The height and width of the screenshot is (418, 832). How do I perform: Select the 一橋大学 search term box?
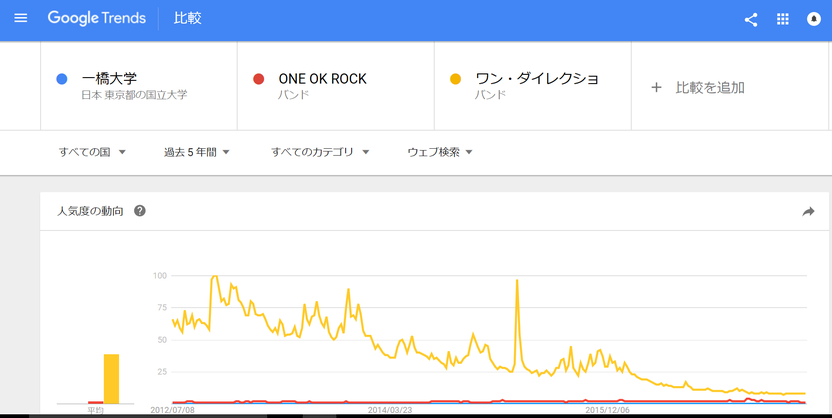tap(139, 86)
